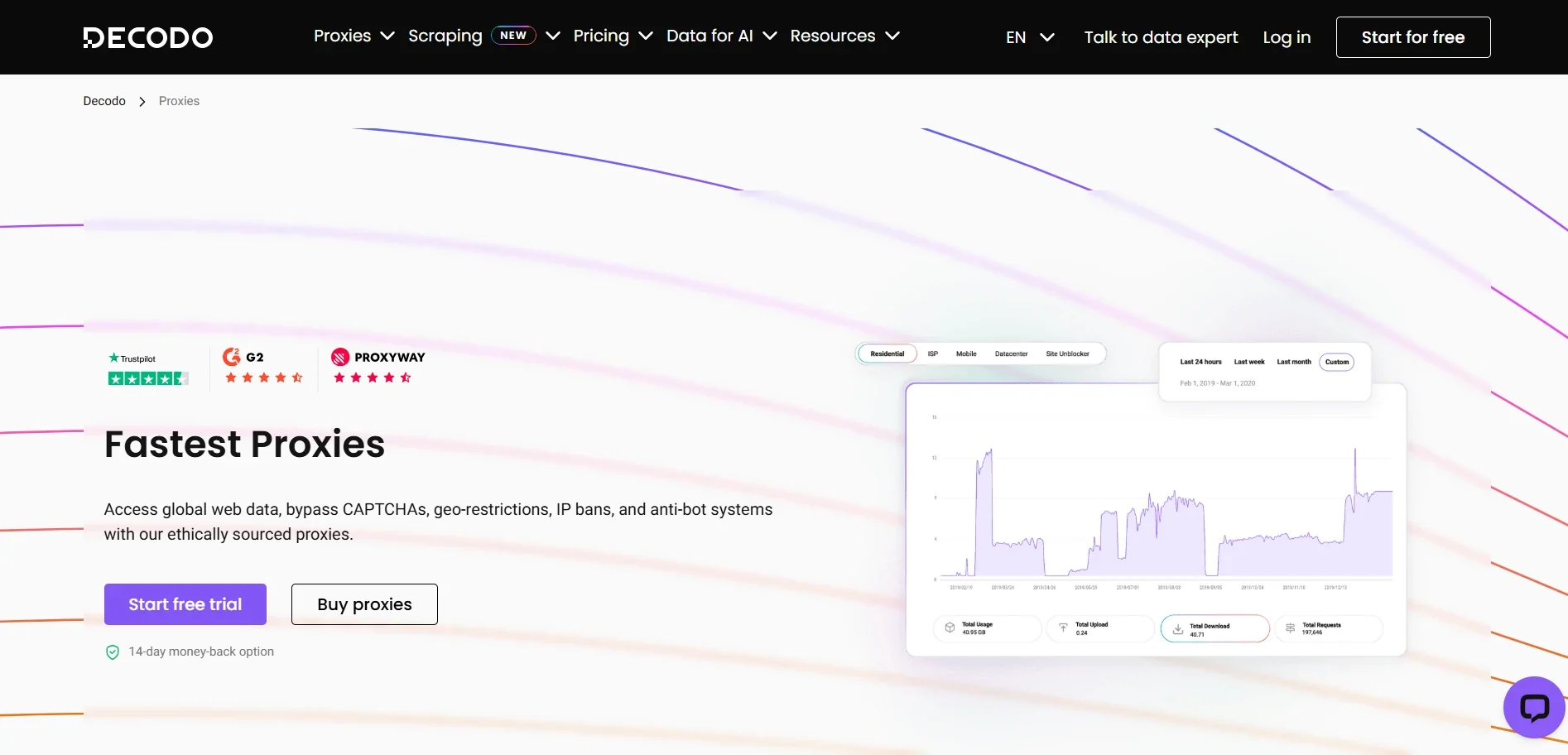Expand the Pricing navigation menu
Viewport: 1568px width, 755px height.
613,36
